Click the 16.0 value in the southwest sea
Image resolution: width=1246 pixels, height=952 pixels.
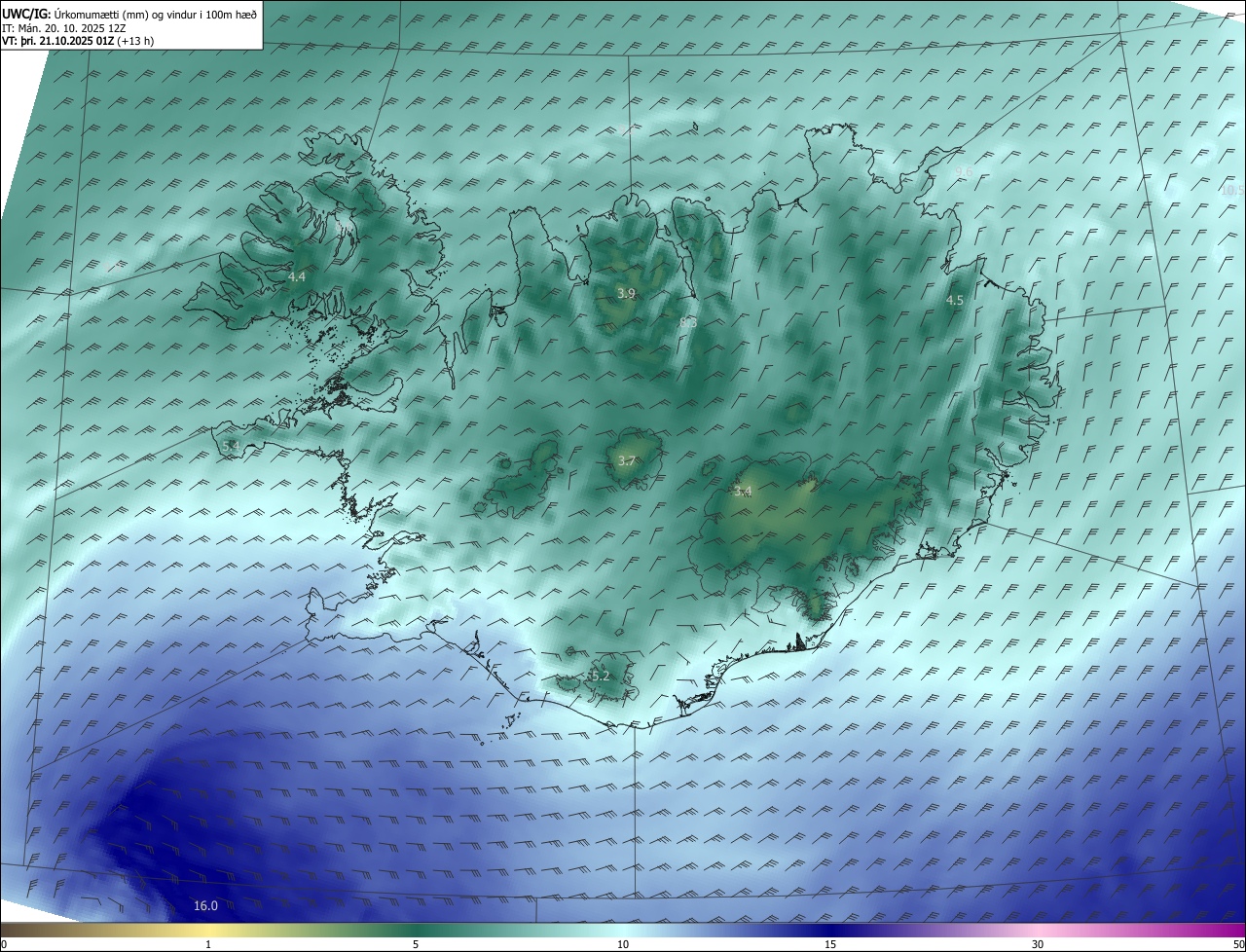coord(205,905)
